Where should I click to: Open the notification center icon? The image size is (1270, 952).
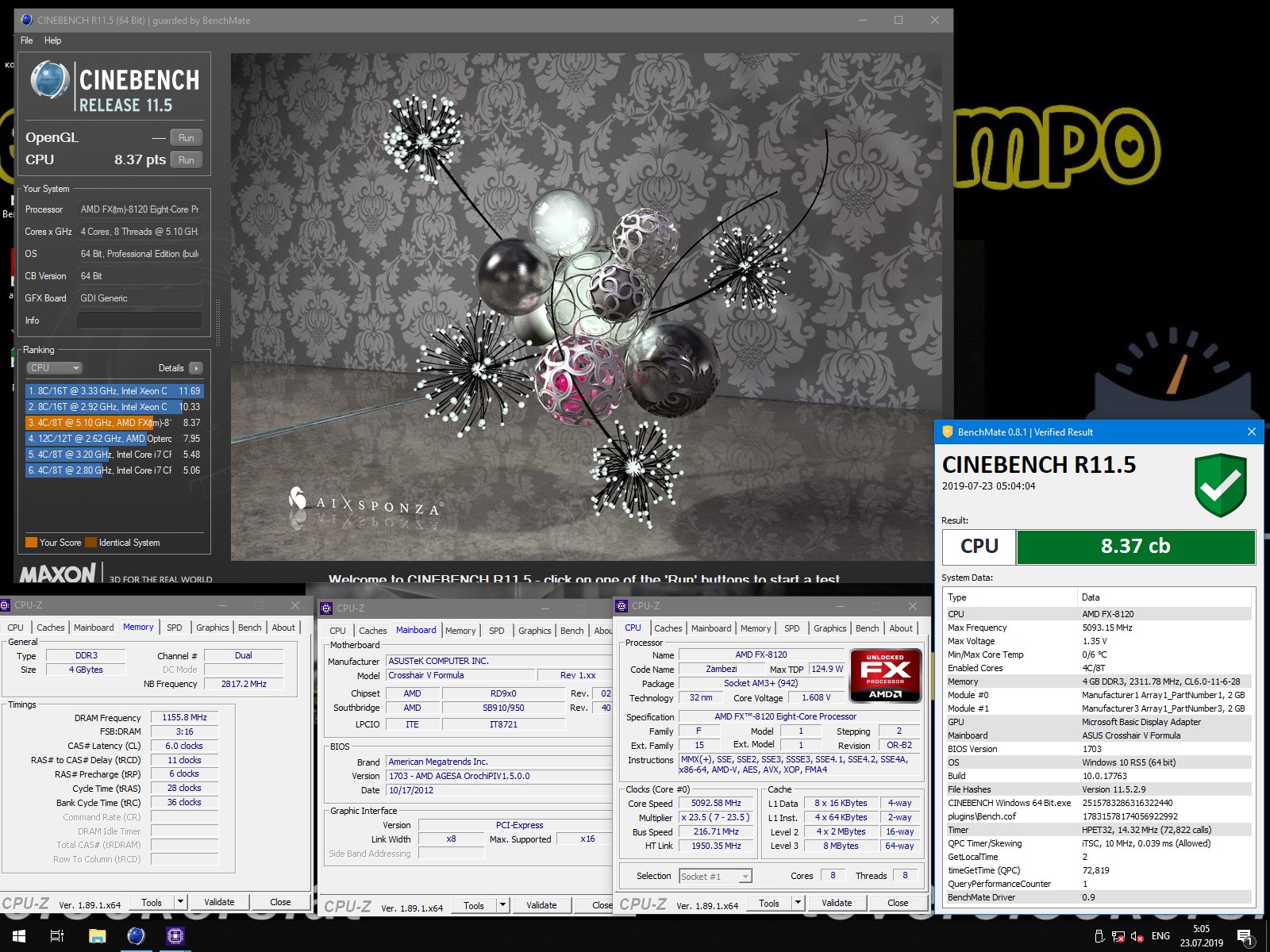click(1246, 936)
